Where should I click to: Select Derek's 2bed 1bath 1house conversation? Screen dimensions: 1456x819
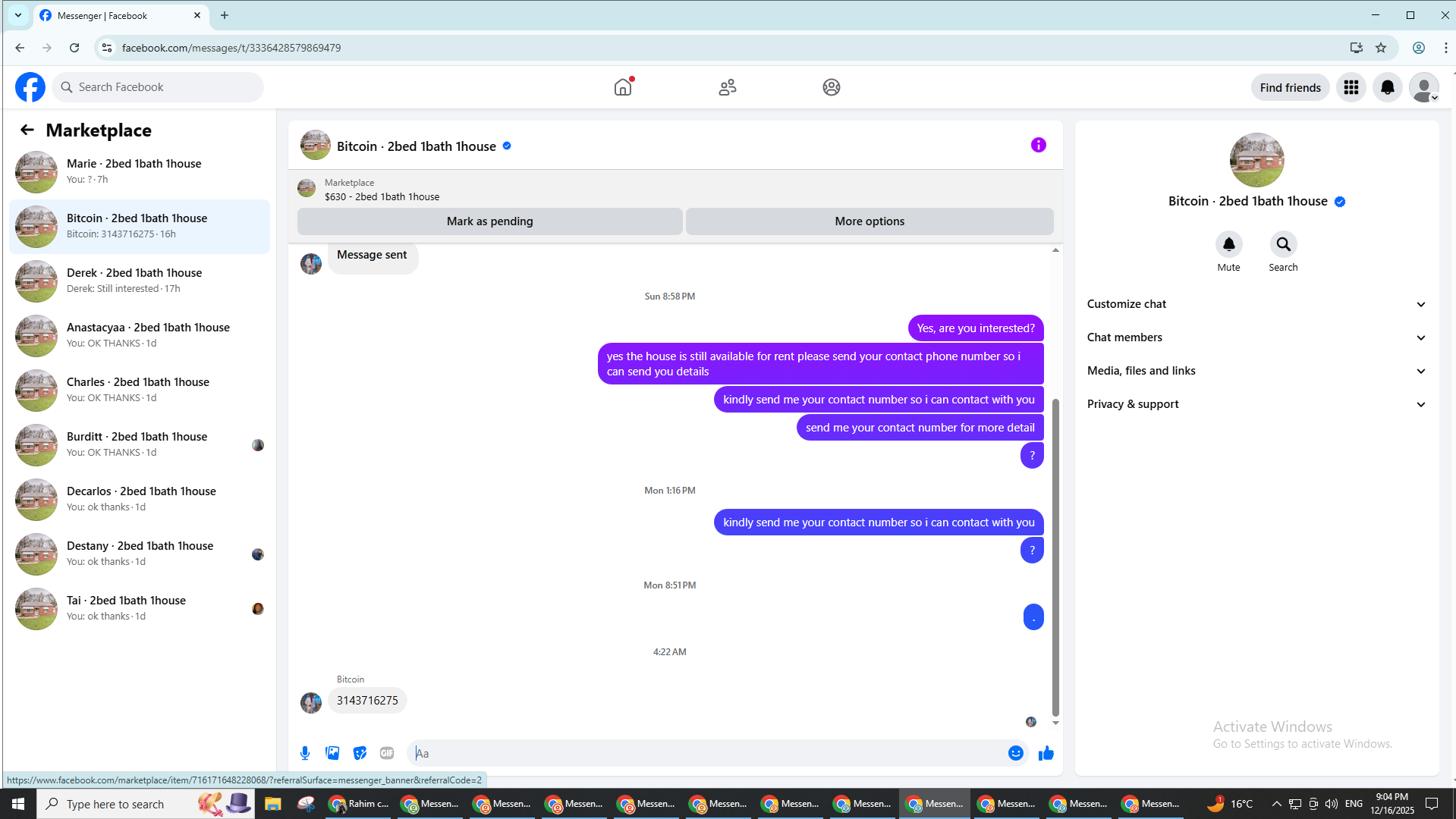[140, 281]
